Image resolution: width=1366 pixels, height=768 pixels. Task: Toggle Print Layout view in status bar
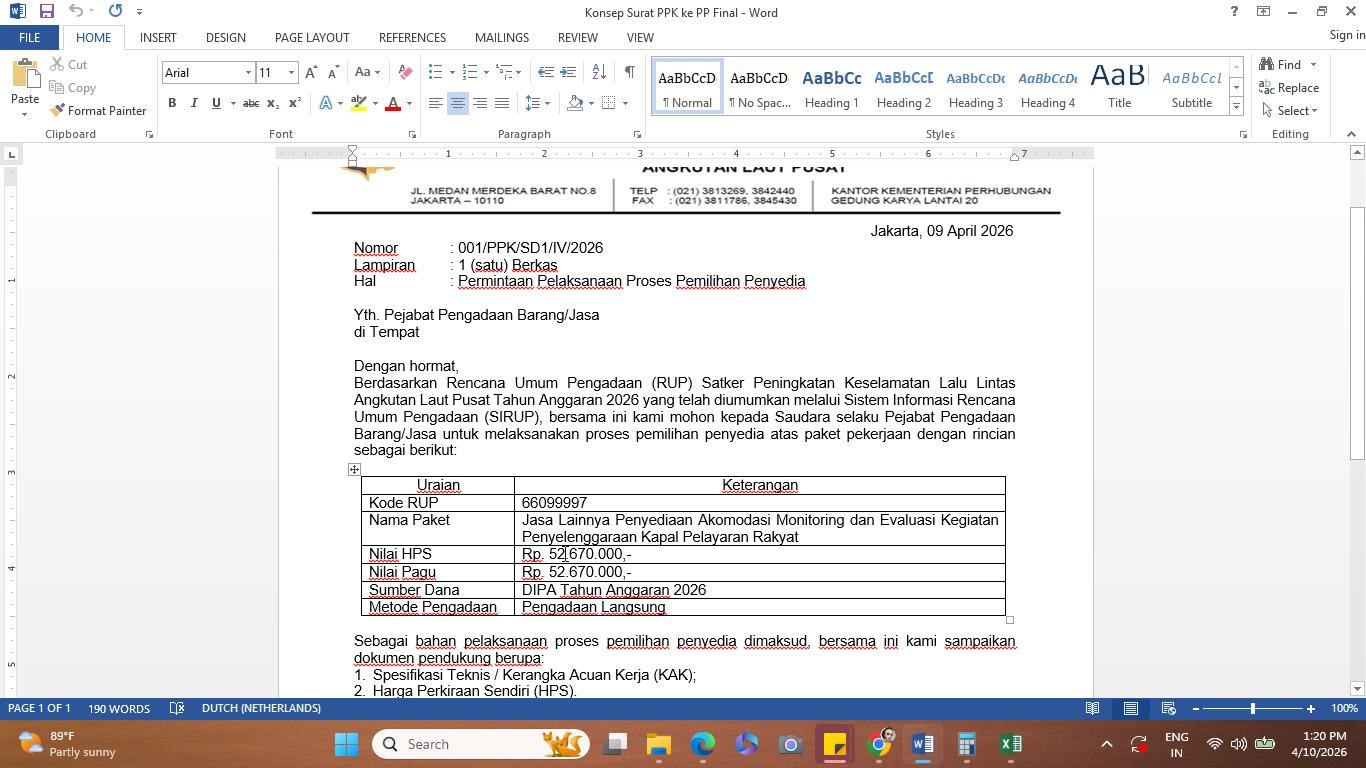click(x=1131, y=709)
